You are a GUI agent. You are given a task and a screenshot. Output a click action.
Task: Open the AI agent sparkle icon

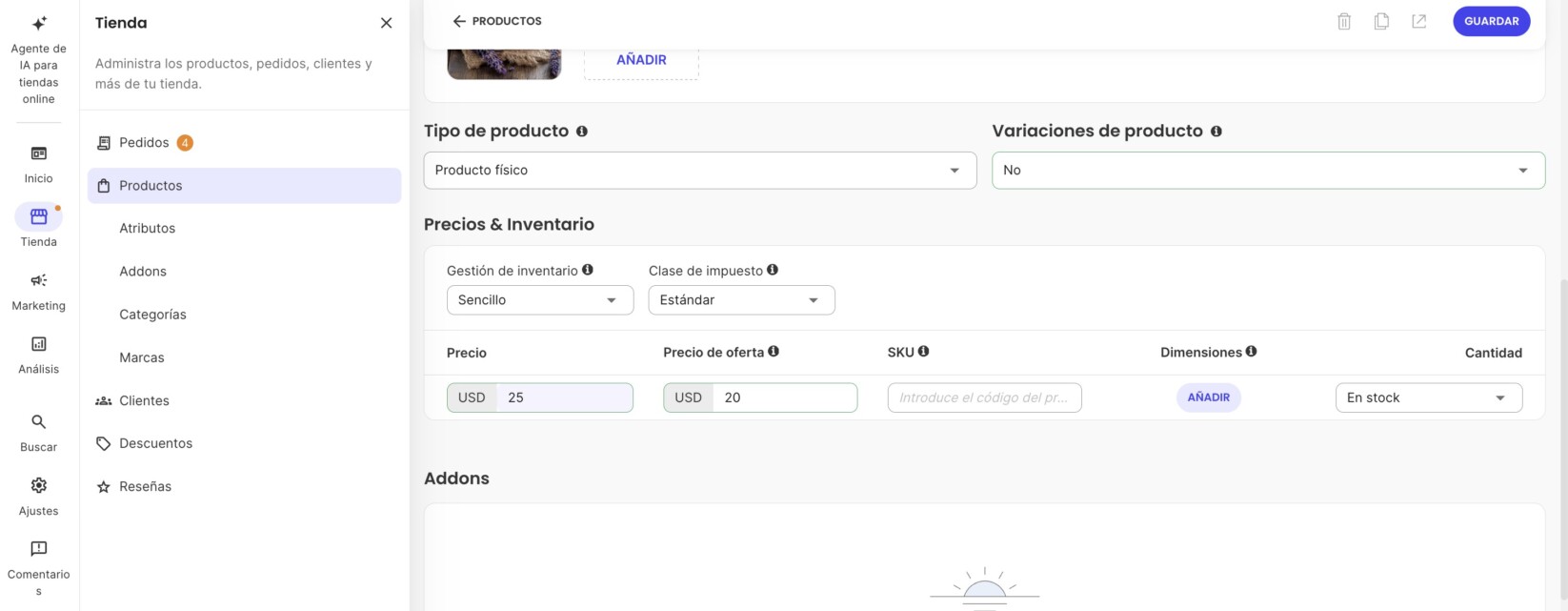click(x=39, y=23)
